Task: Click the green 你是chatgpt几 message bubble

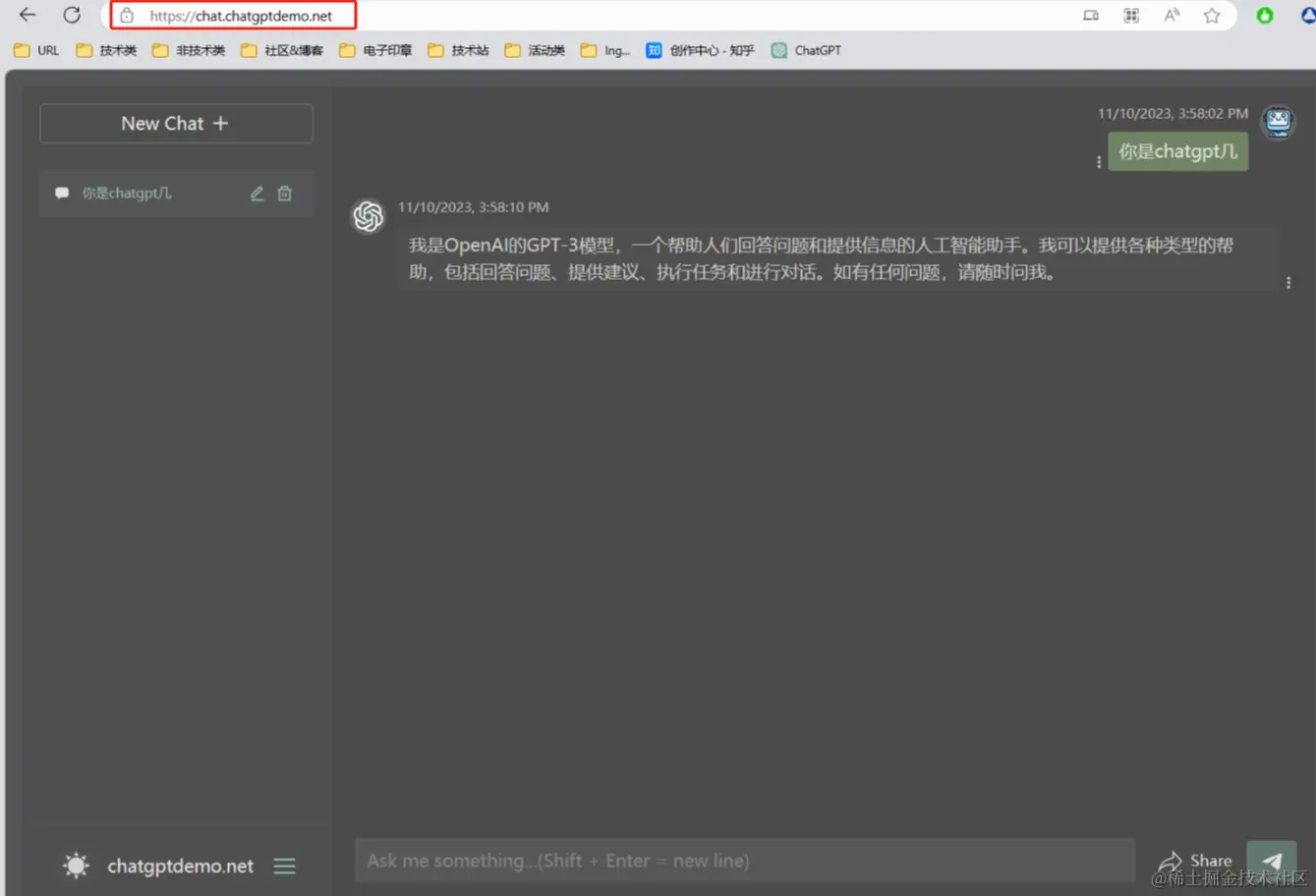Action: click(1177, 151)
